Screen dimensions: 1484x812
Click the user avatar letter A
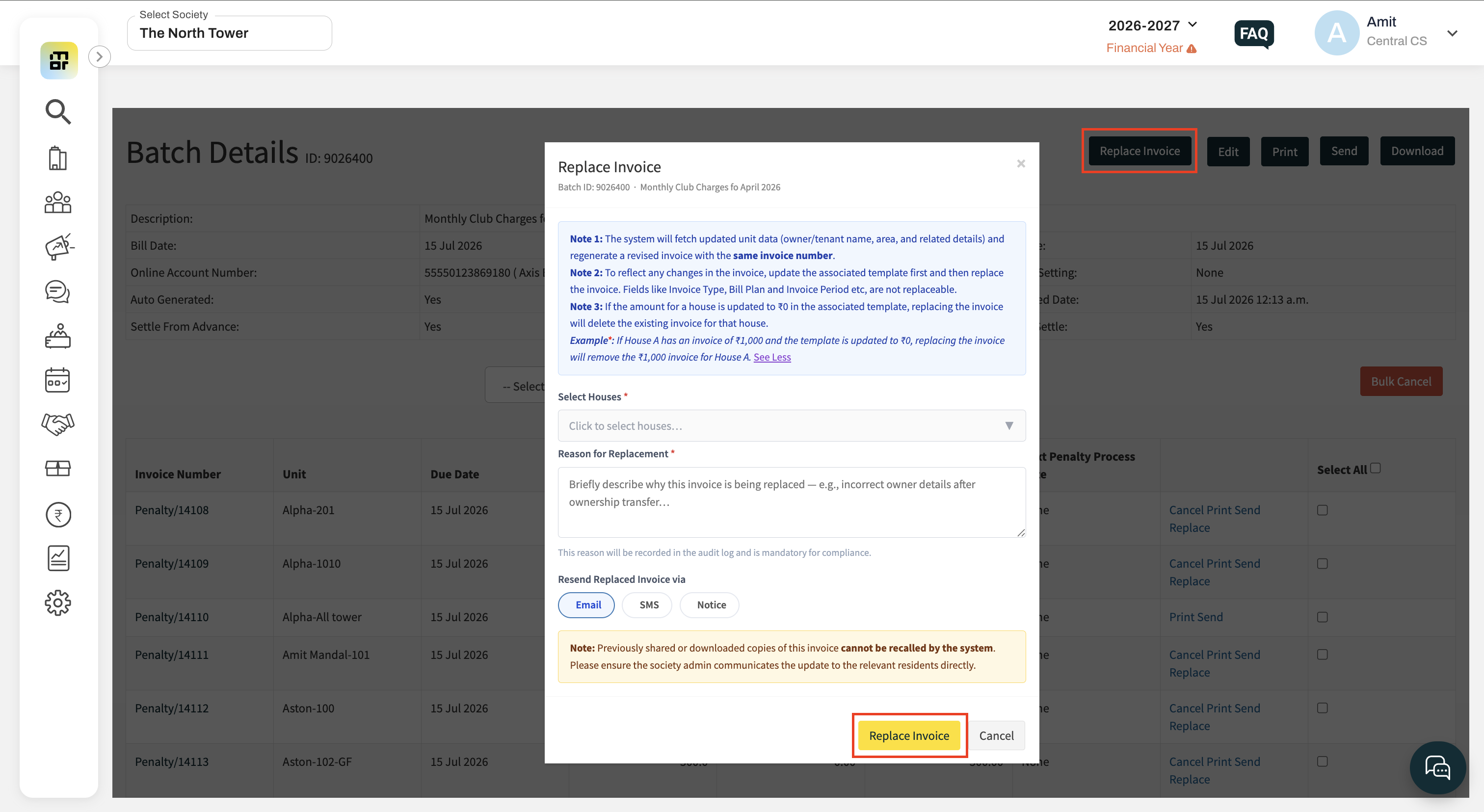(1336, 33)
